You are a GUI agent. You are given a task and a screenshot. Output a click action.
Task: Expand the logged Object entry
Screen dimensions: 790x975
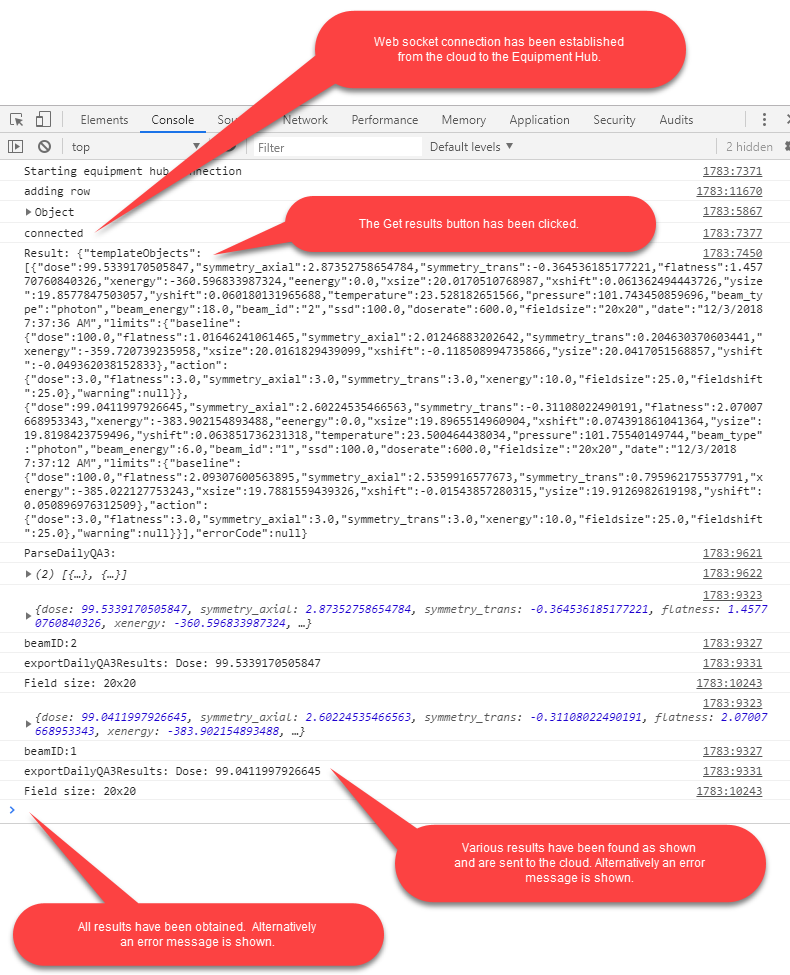pyautogui.click(x=28, y=212)
